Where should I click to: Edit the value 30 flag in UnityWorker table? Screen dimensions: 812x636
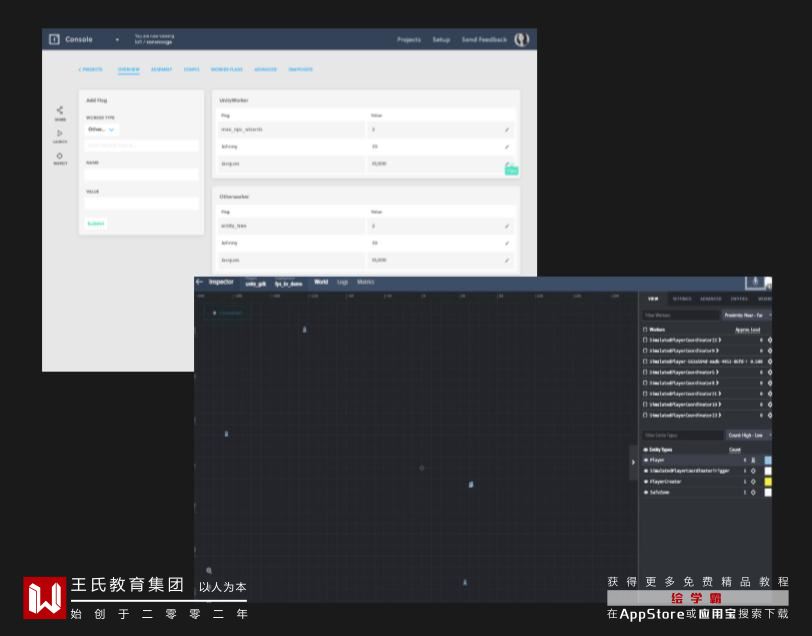[x=507, y=147]
